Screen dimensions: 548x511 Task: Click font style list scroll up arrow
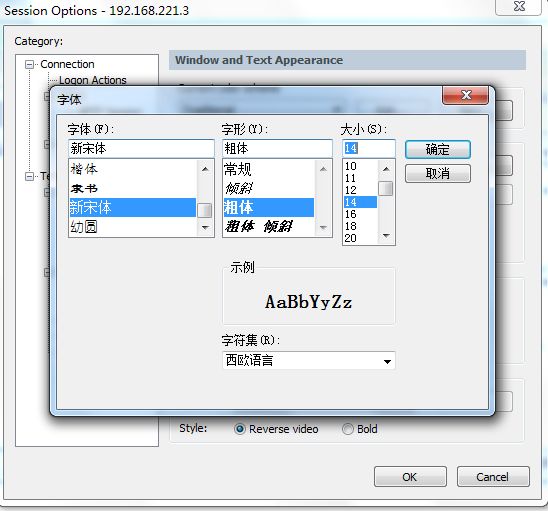point(323,169)
